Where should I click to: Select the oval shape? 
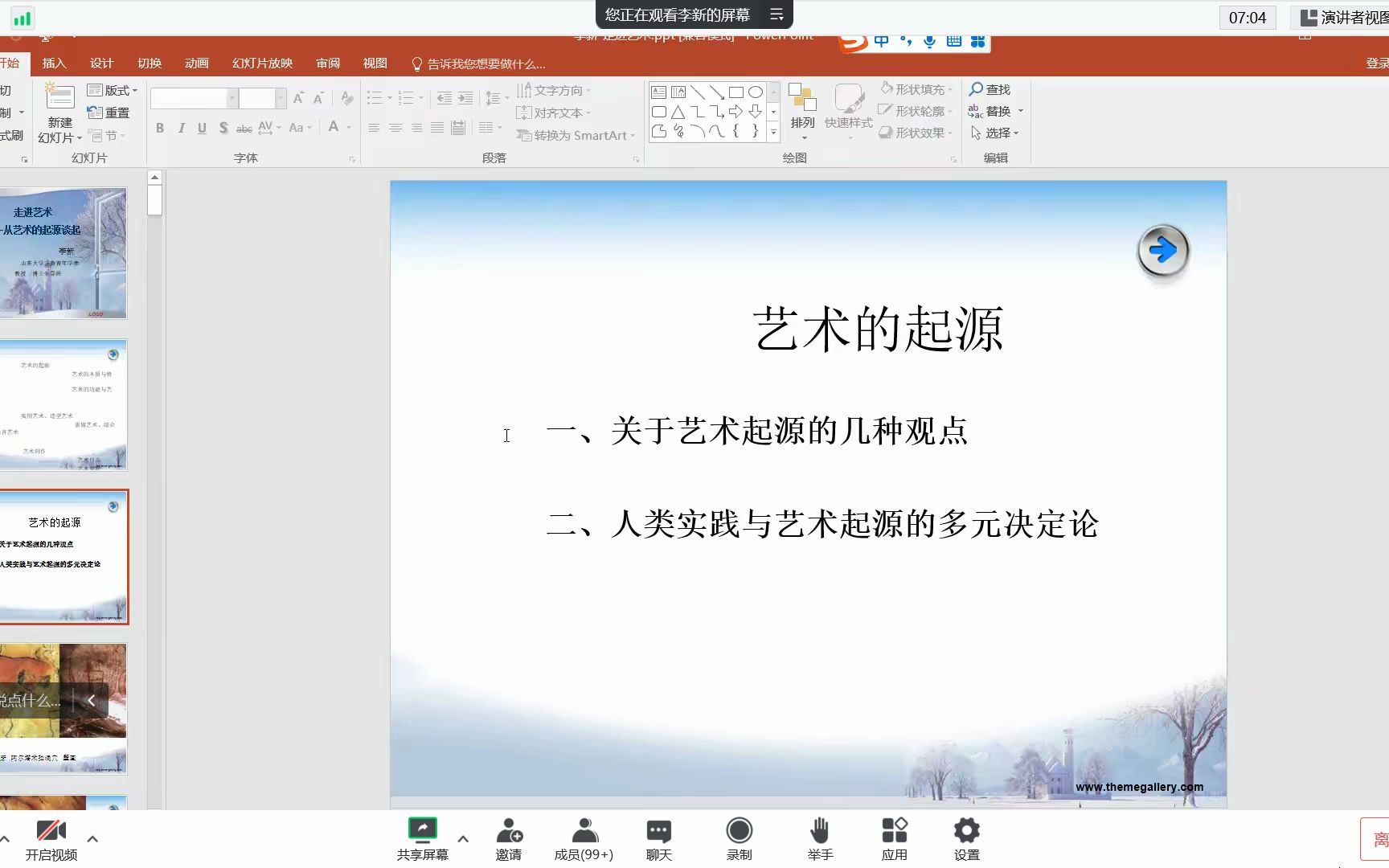coord(756,92)
